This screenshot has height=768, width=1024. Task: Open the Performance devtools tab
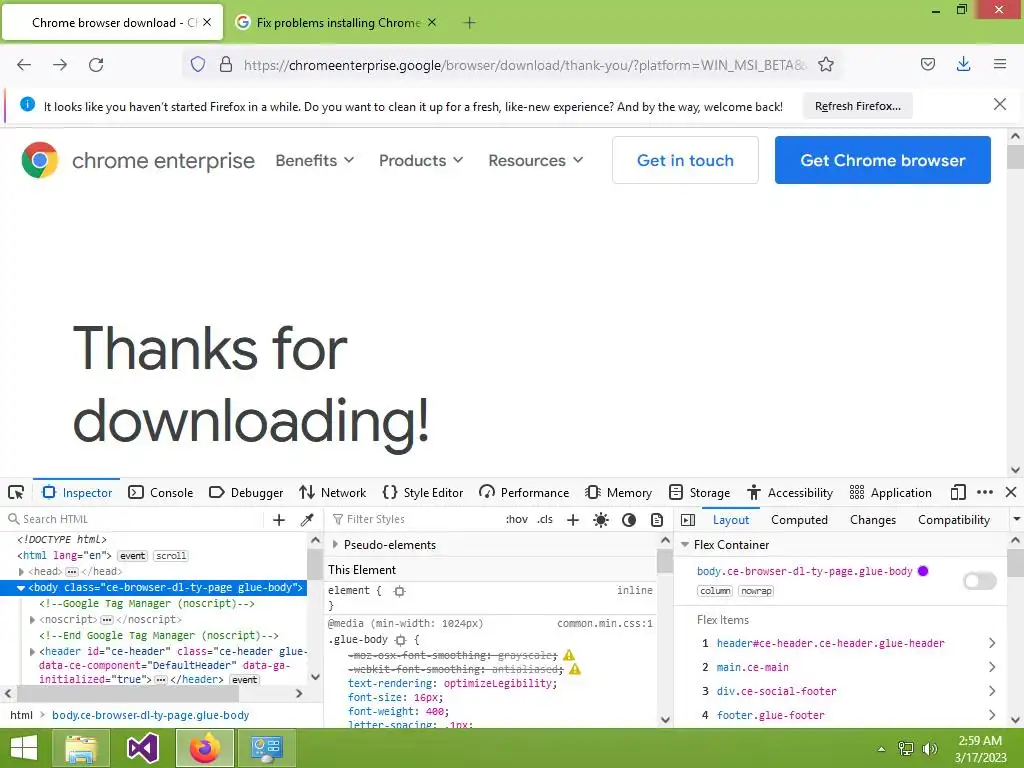(x=524, y=492)
